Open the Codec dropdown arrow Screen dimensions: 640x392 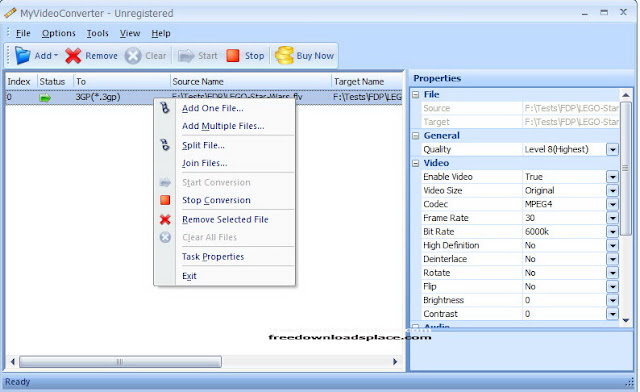[x=612, y=204]
